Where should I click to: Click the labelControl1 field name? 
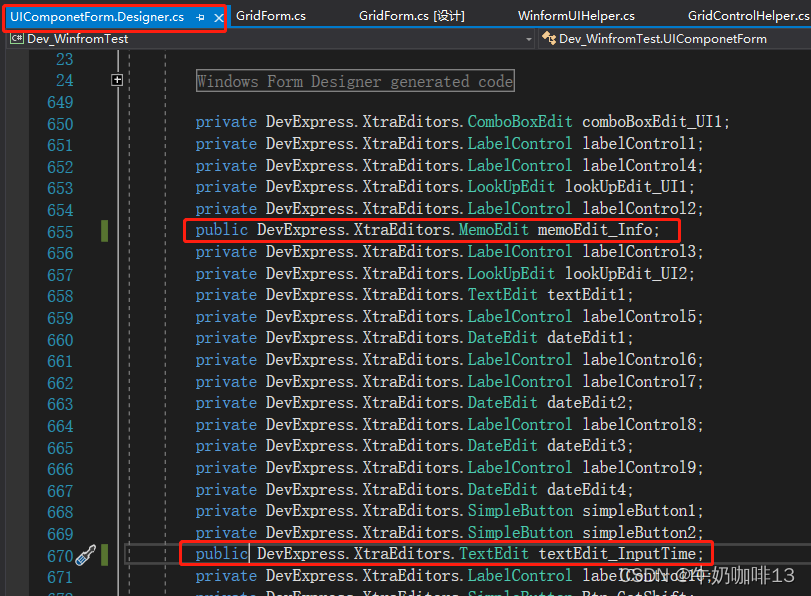[x=639, y=143]
